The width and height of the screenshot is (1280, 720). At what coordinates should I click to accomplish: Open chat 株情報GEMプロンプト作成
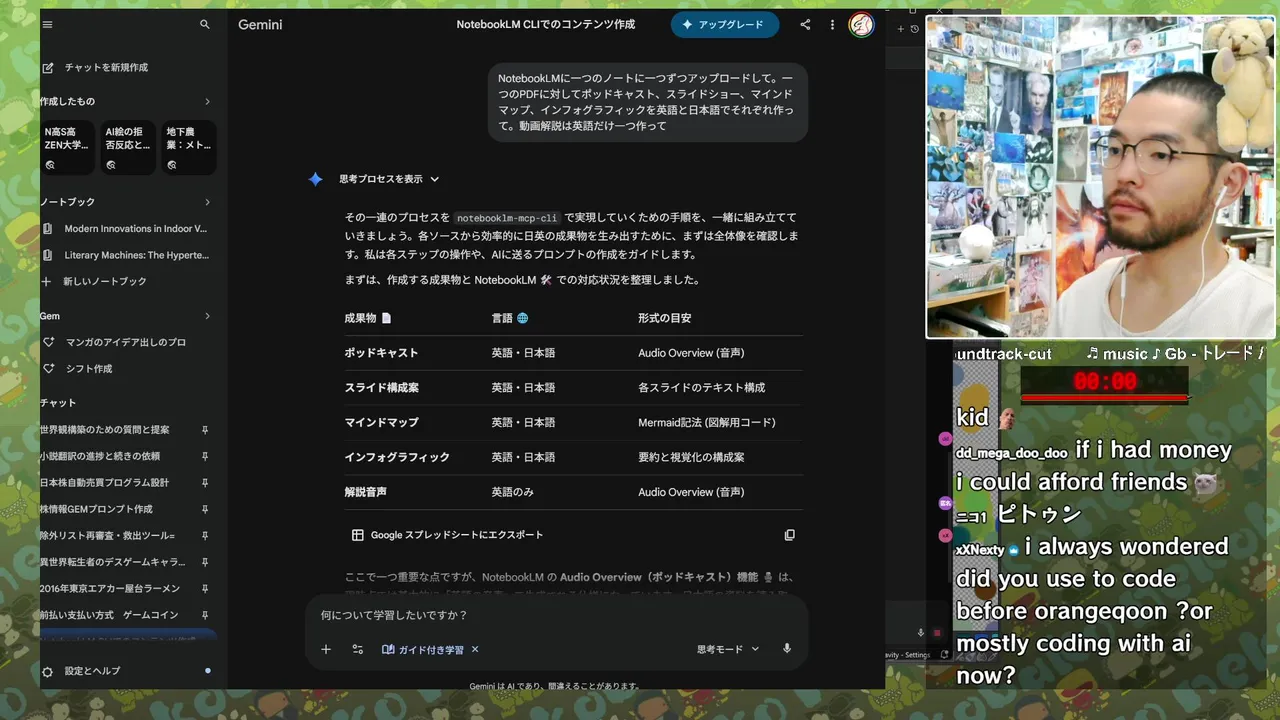point(97,509)
